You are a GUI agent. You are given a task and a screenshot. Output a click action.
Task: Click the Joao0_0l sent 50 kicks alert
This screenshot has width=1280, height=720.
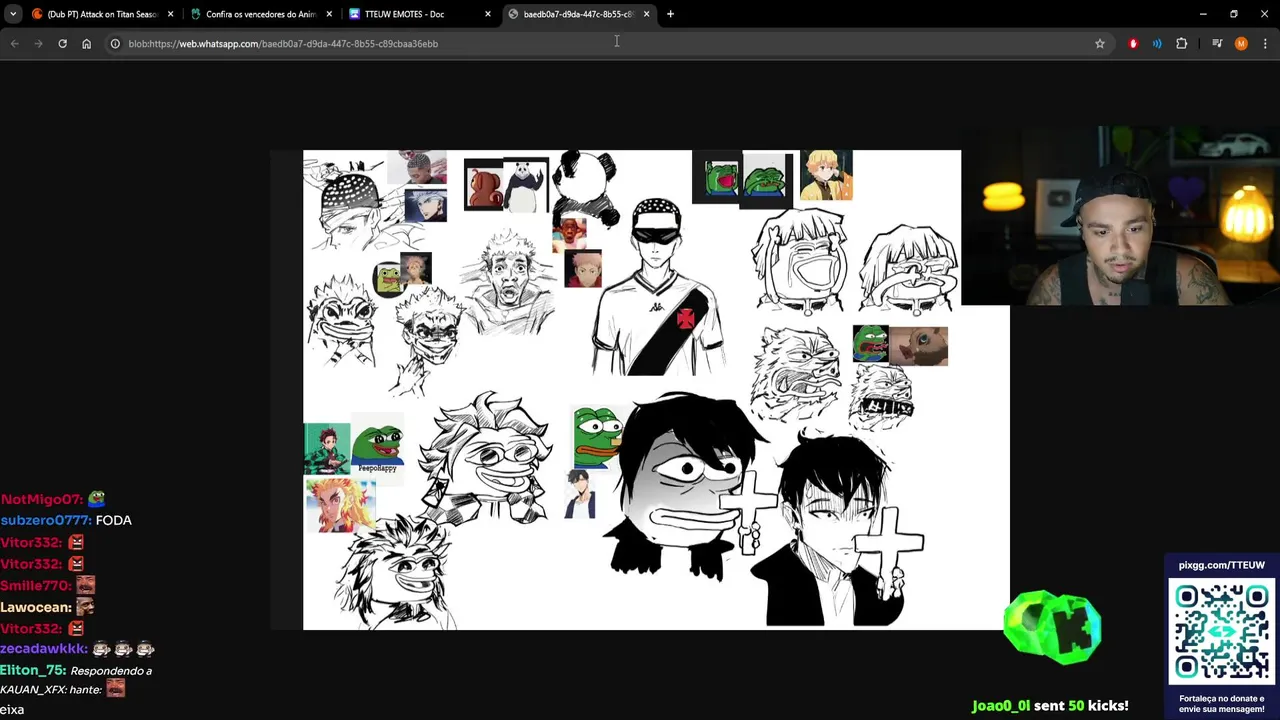[1050, 705]
